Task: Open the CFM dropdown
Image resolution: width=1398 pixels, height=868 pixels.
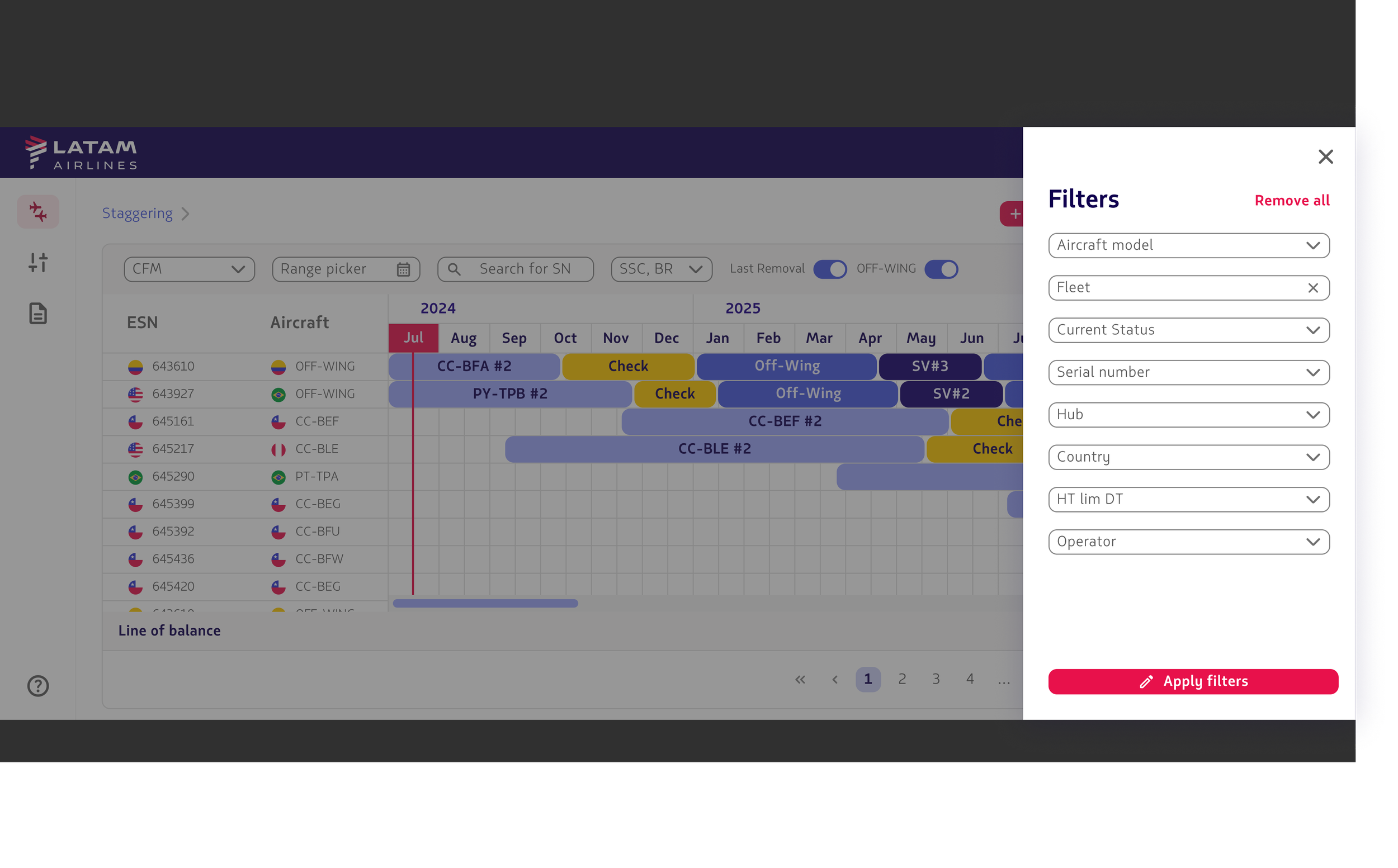Action: [190, 269]
